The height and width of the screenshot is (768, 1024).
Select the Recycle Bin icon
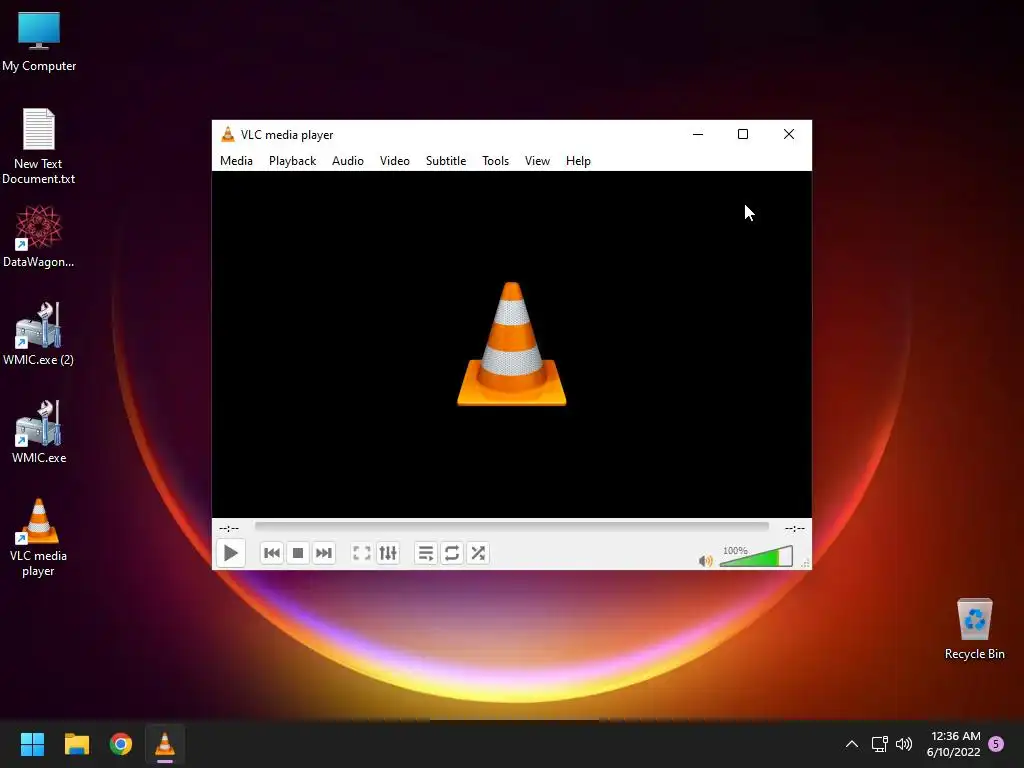pyautogui.click(x=974, y=630)
